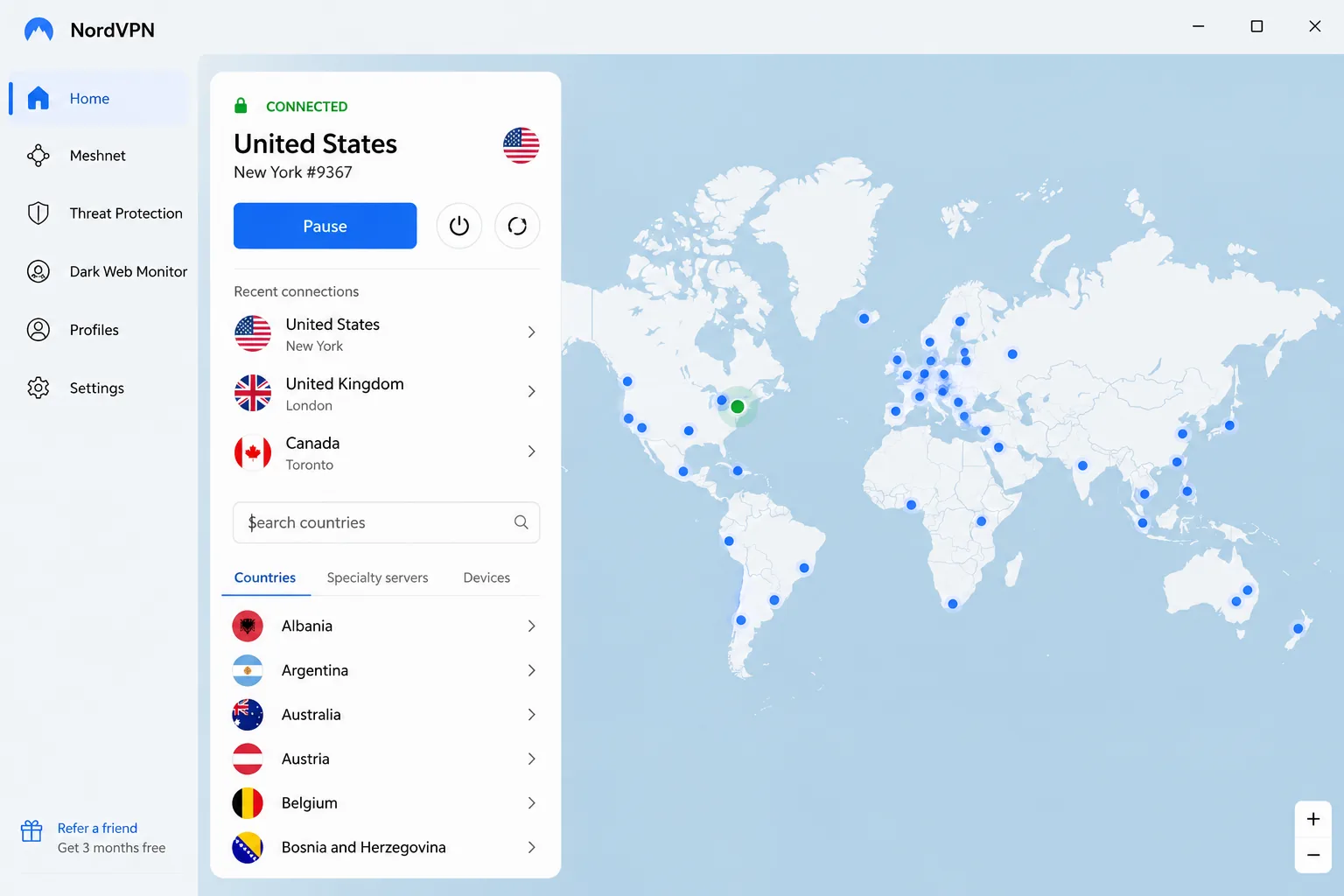The height and width of the screenshot is (896, 1344).
Task: Open the Settings gear icon
Action: [38, 388]
